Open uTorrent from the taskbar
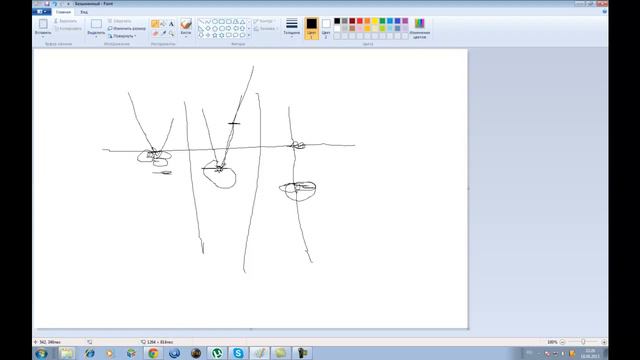The image size is (640, 360). [217, 353]
